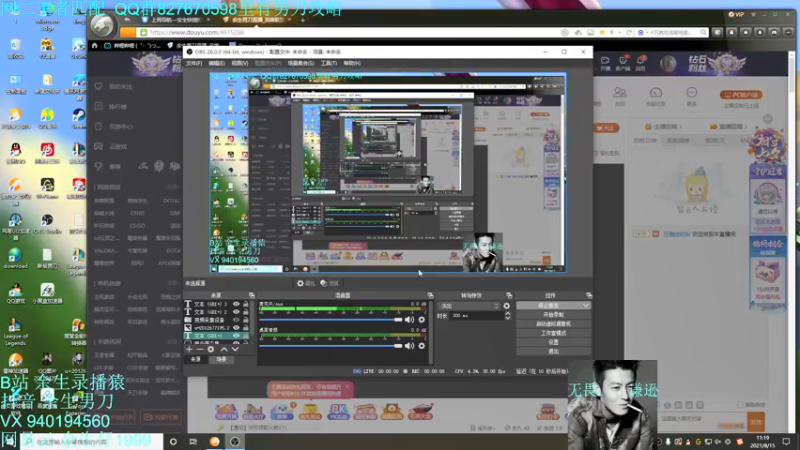Toggle lock on text (GDI+) 3 source
Viewport: 800px width, 450px height.
245,304
